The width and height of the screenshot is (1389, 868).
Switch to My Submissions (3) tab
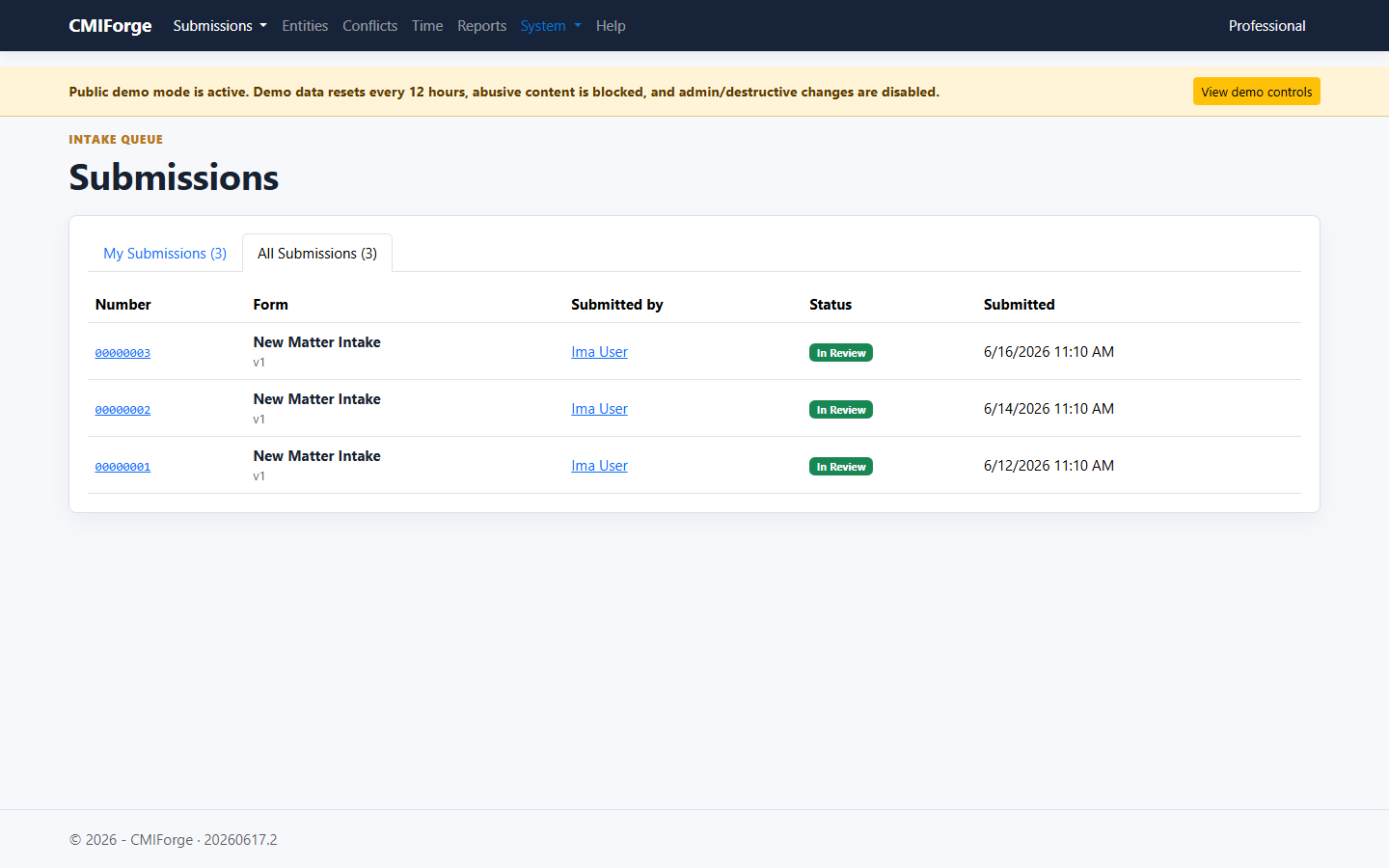pos(165,254)
